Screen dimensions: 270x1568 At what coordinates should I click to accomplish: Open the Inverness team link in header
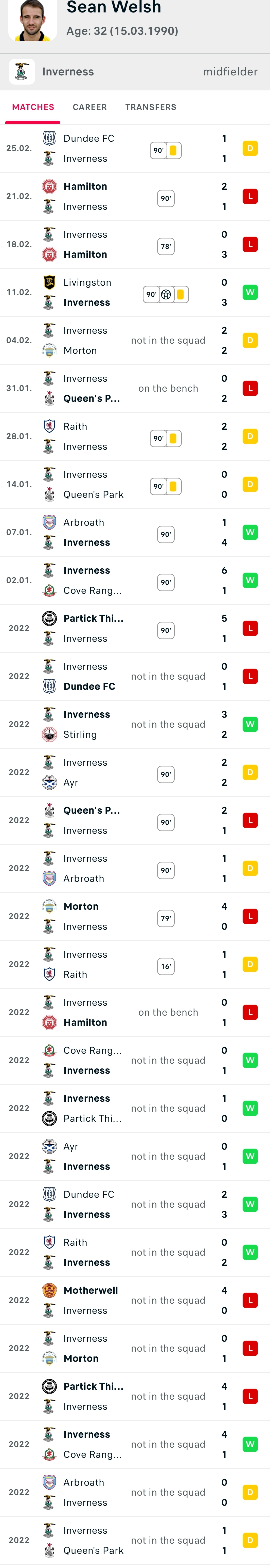(68, 72)
